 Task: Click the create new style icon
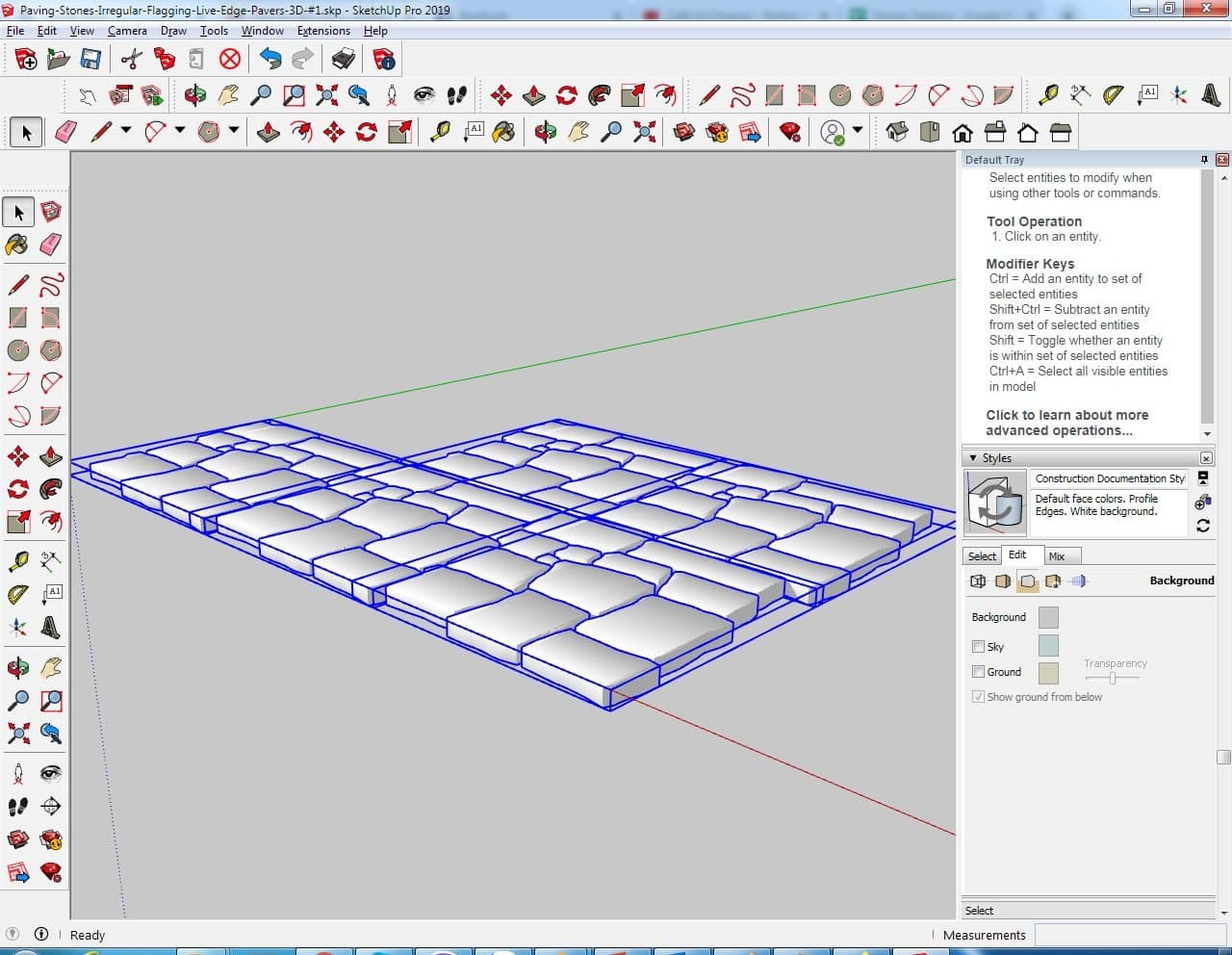pyautogui.click(x=1202, y=502)
